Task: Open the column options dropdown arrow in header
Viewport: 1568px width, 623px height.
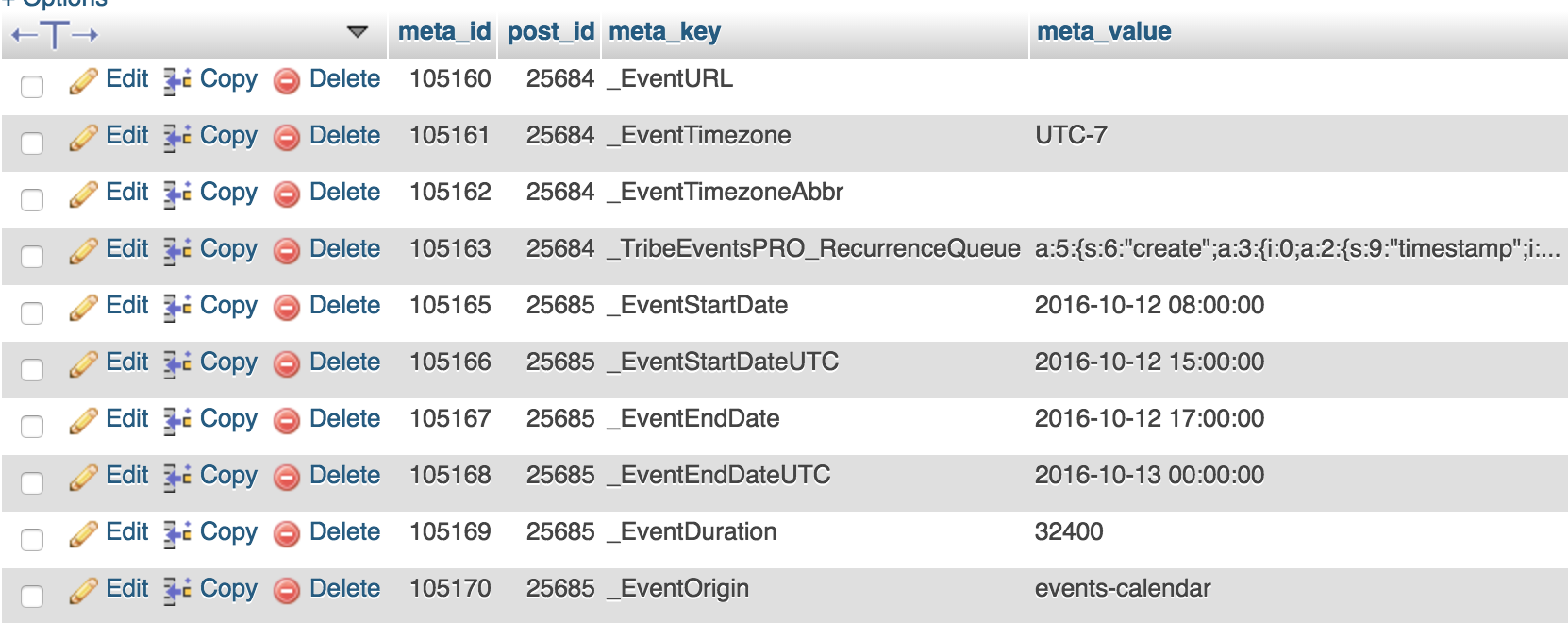Action: (x=357, y=32)
